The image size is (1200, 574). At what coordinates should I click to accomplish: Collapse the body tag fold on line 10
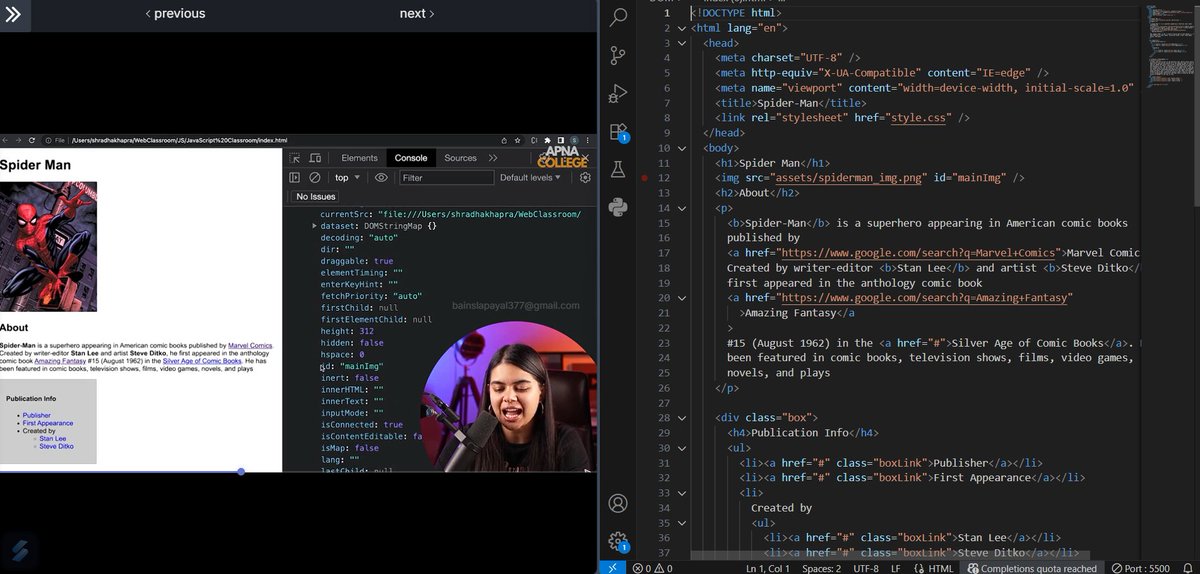[x=682, y=148]
